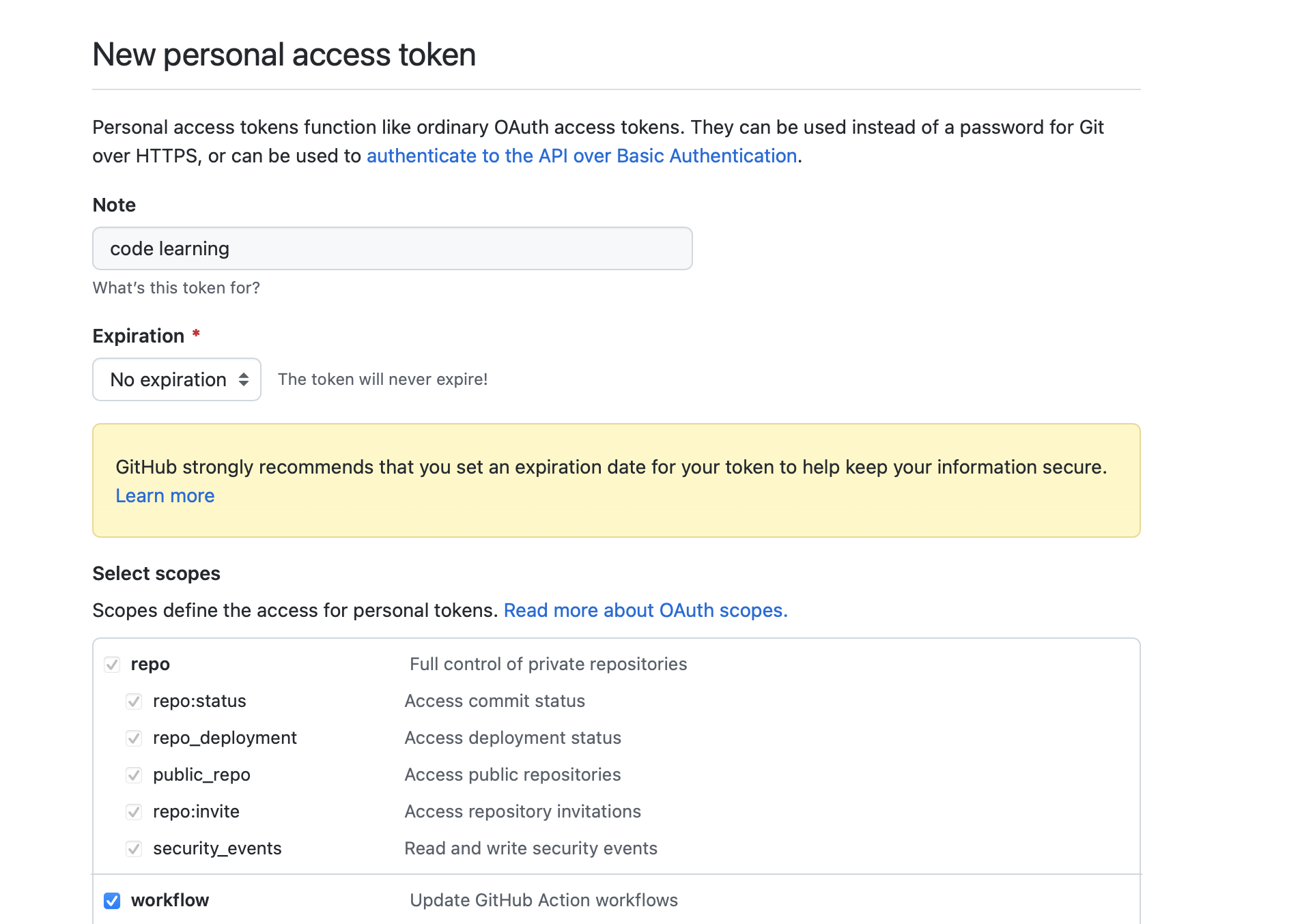Click the No expiration selector arrows
This screenshot has width=1300, height=924.
pyautogui.click(x=244, y=379)
